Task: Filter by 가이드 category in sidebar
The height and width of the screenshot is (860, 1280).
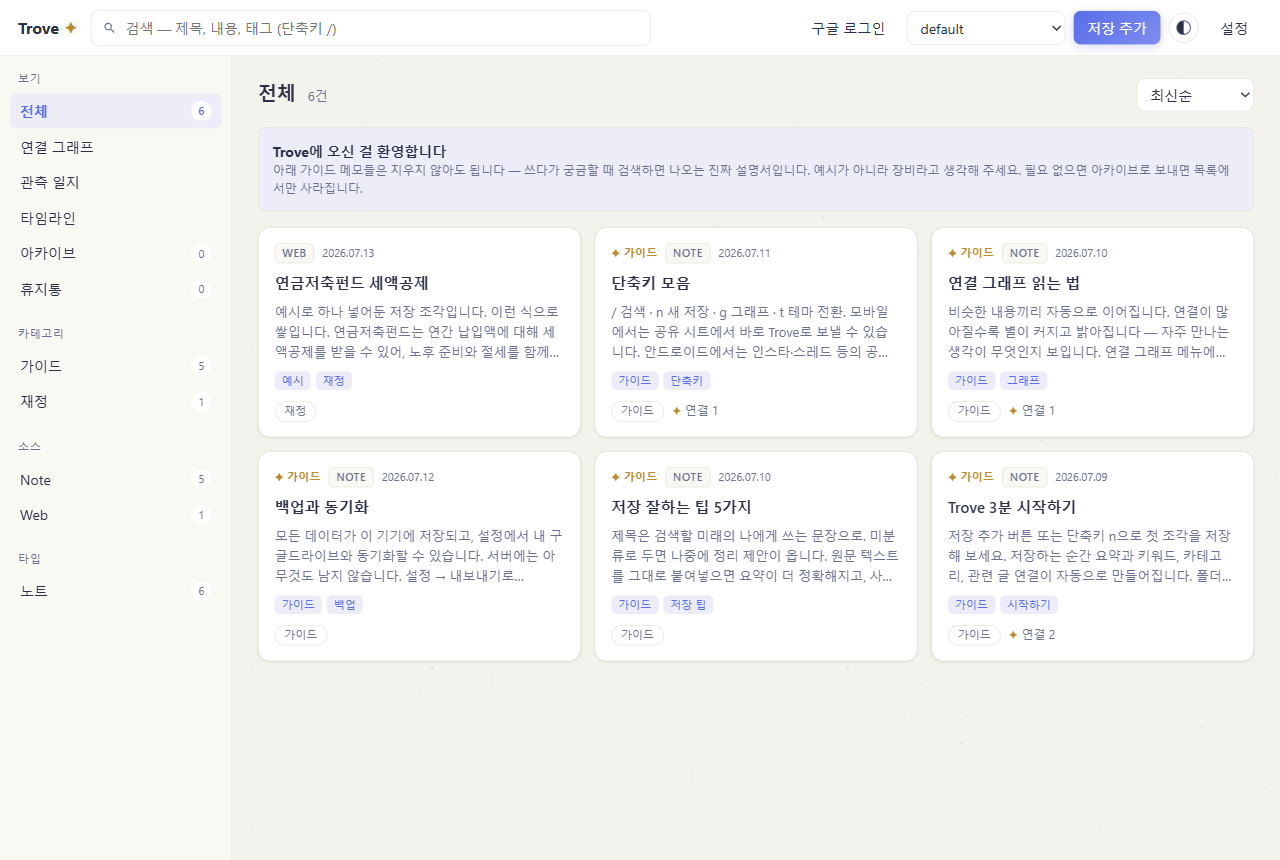Action: (x=116, y=366)
